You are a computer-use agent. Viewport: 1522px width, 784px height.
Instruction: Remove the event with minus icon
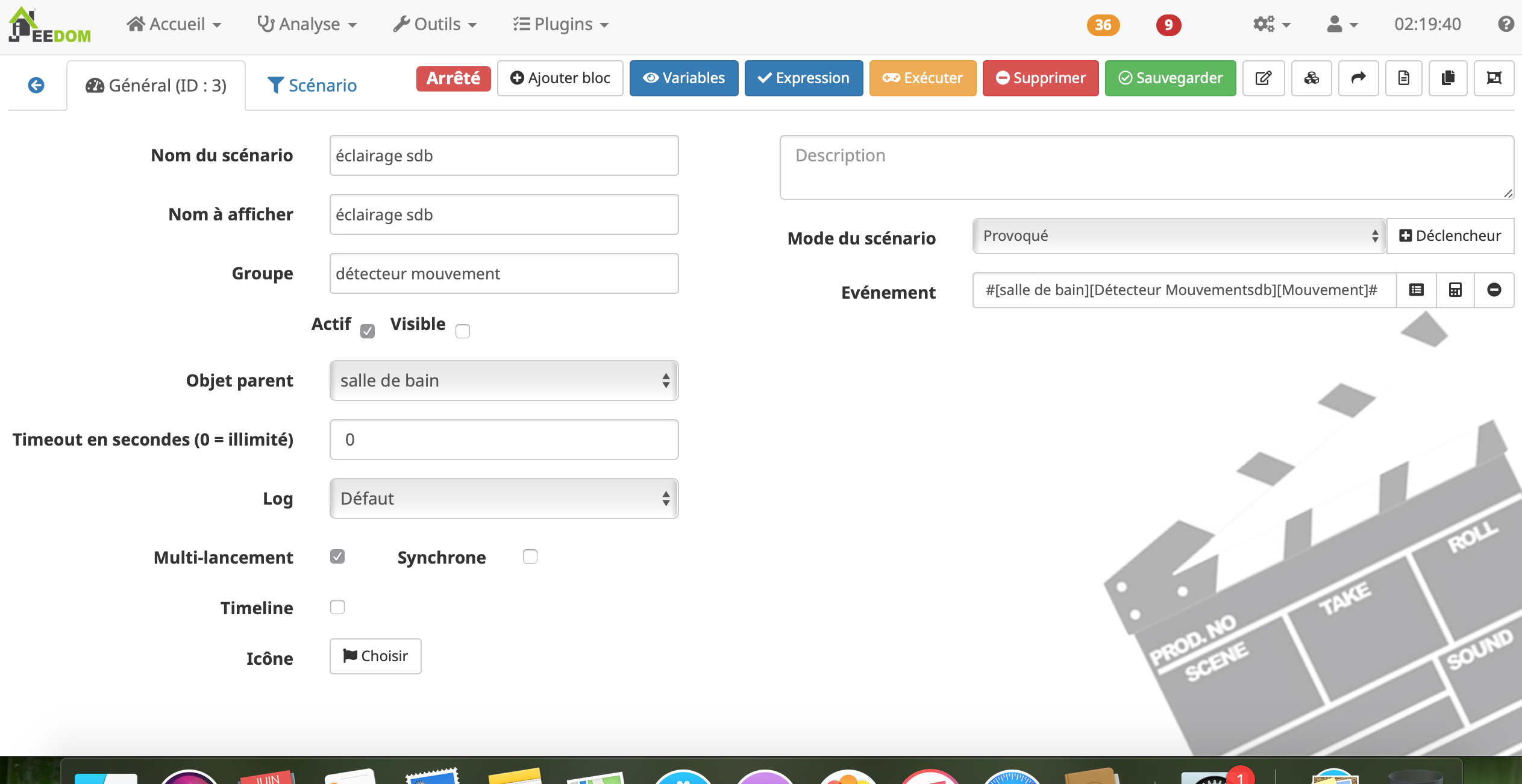point(1494,290)
